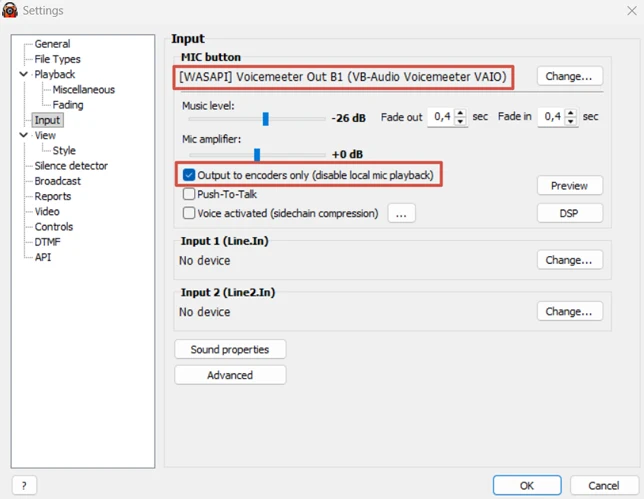Image resolution: width=644 pixels, height=499 pixels.
Task: Enable Voice activated sidechain compression
Action: click(x=189, y=213)
